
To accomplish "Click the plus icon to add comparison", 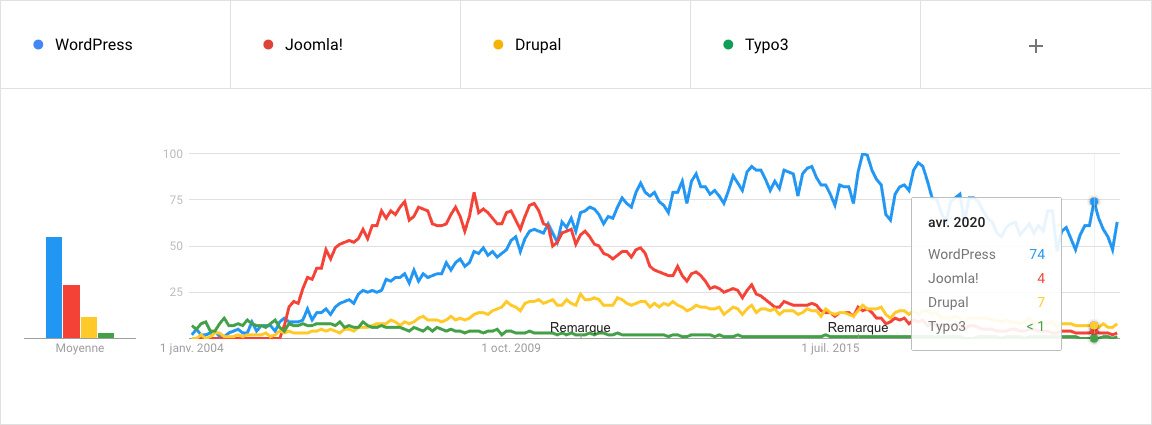I will pyautogui.click(x=1035, y=46).
